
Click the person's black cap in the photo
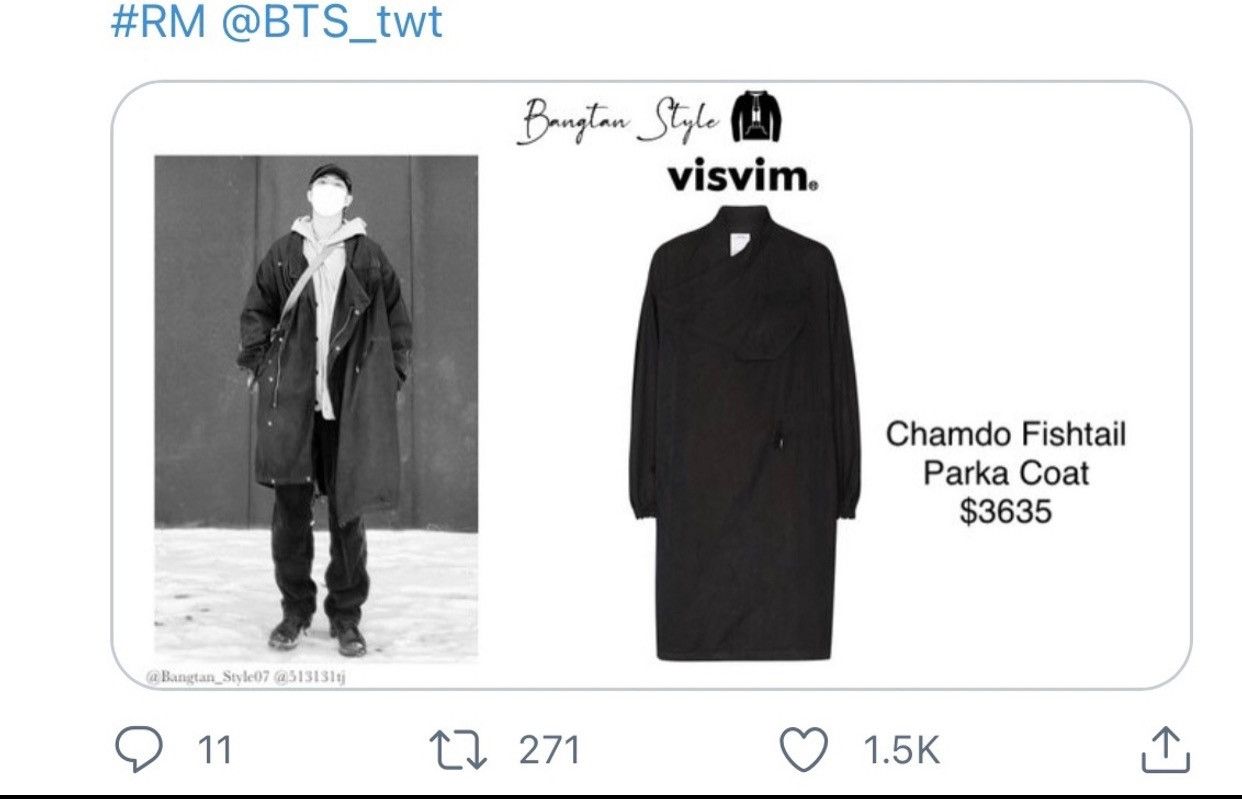[330, 176]
